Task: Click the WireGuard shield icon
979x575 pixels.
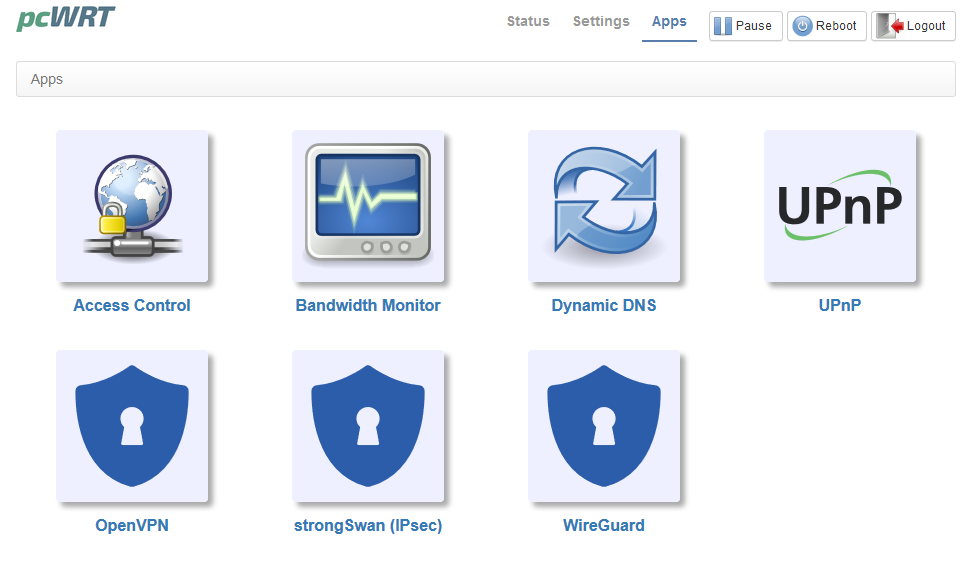Action: tap(604, 426)
